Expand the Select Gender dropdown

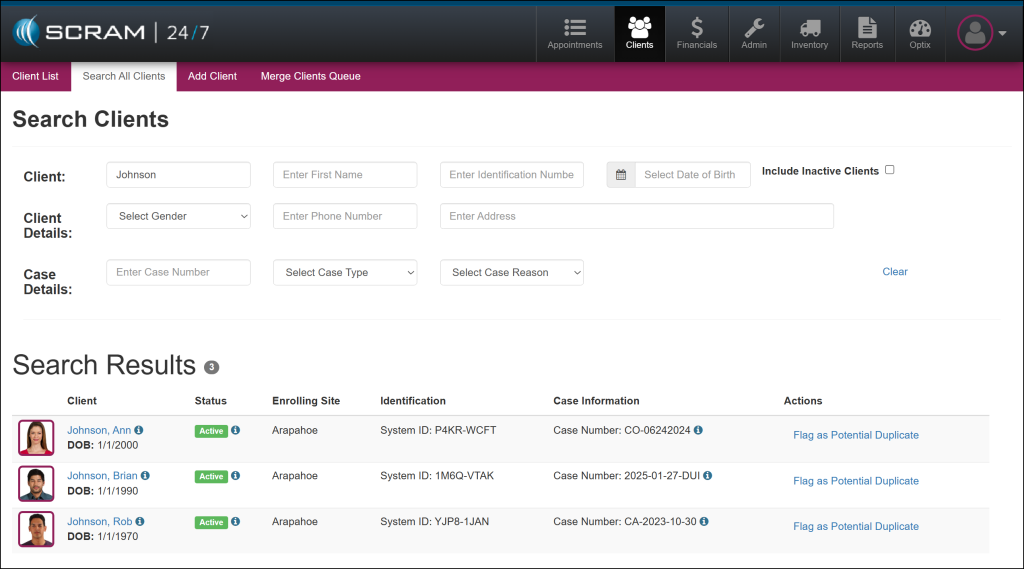click(178, 216)
